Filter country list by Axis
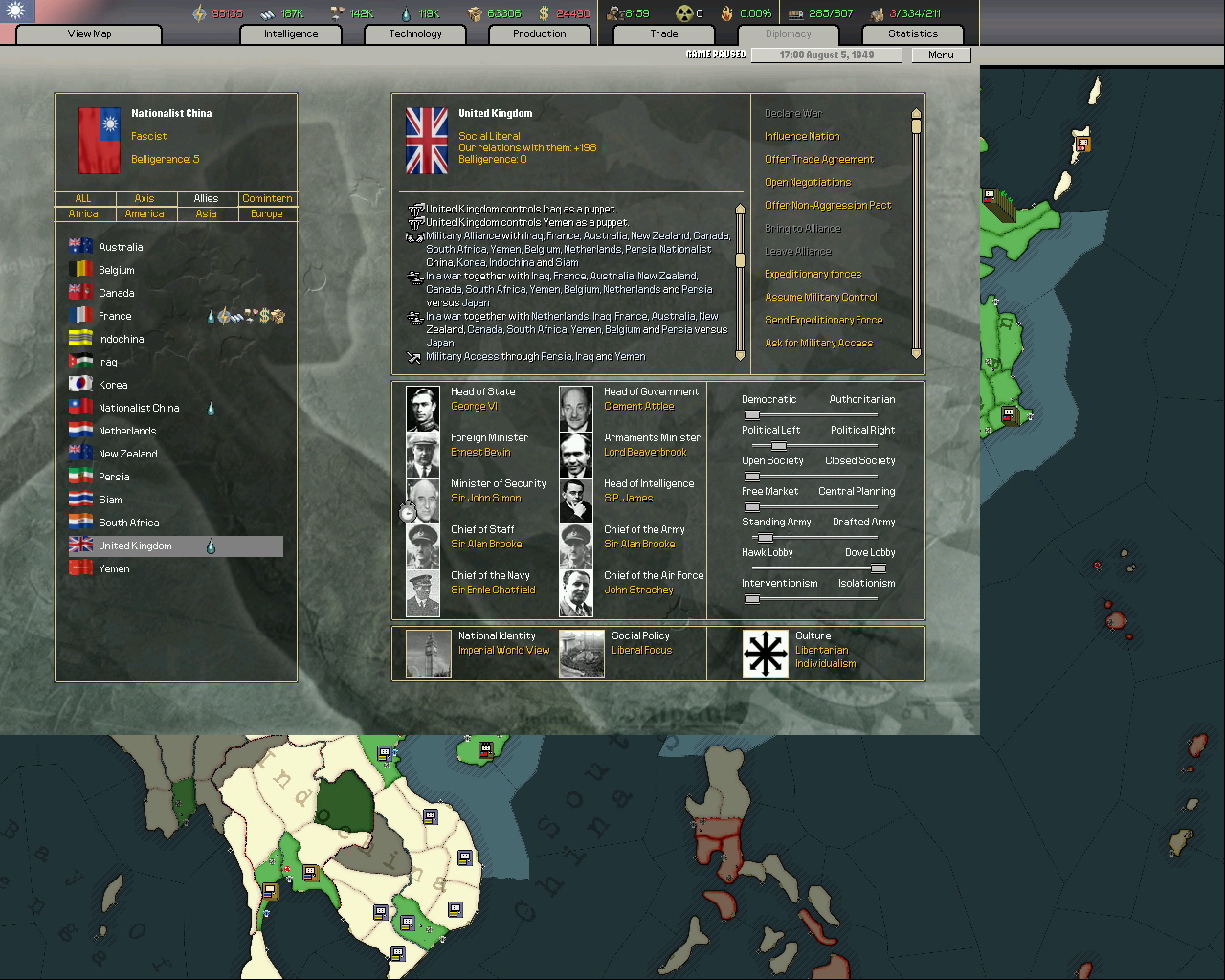1225x980 pixels. pos(145,198)
